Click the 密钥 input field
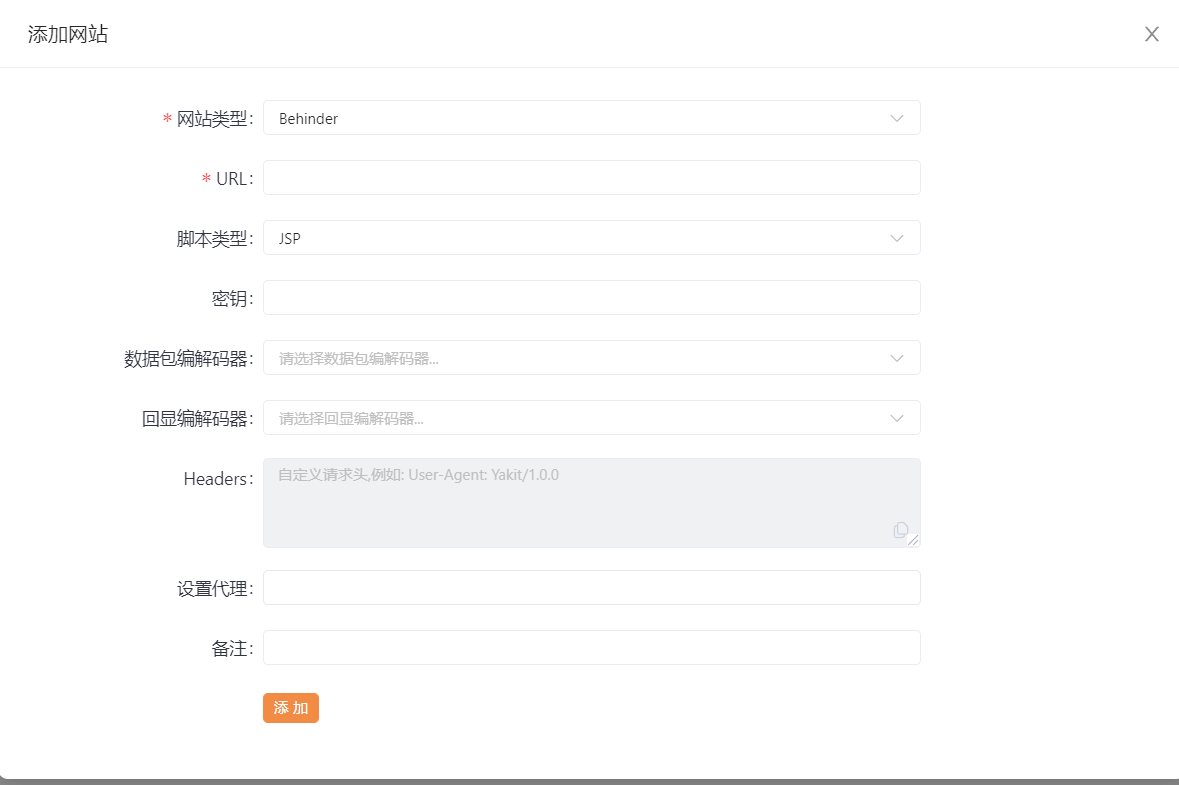The image size is (1179, 785). click(590, 297)
